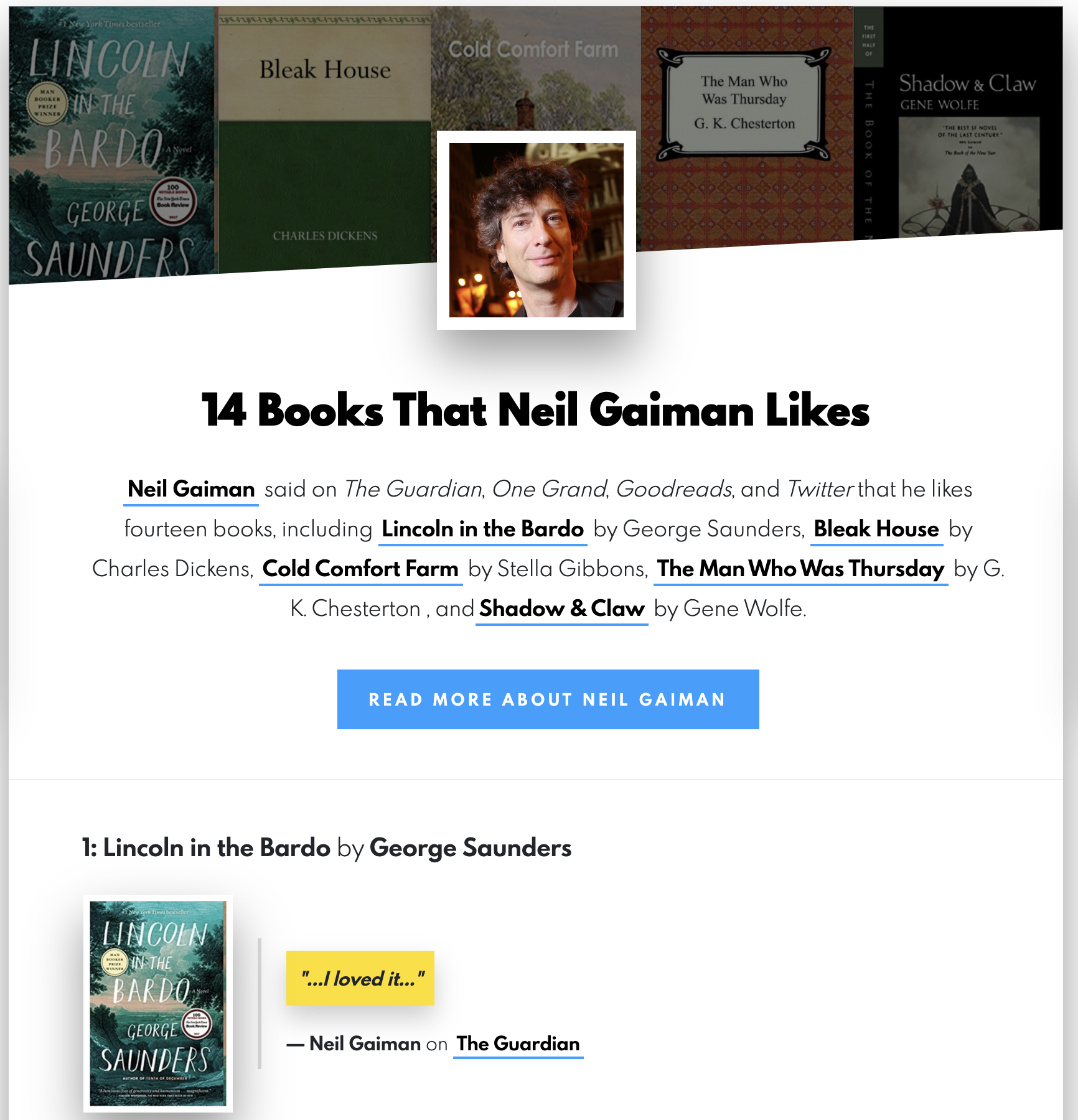1078x1120 pixels.
Task: Open the Bleak House book link
Action: pyautogui.click(x=876, y=530)
